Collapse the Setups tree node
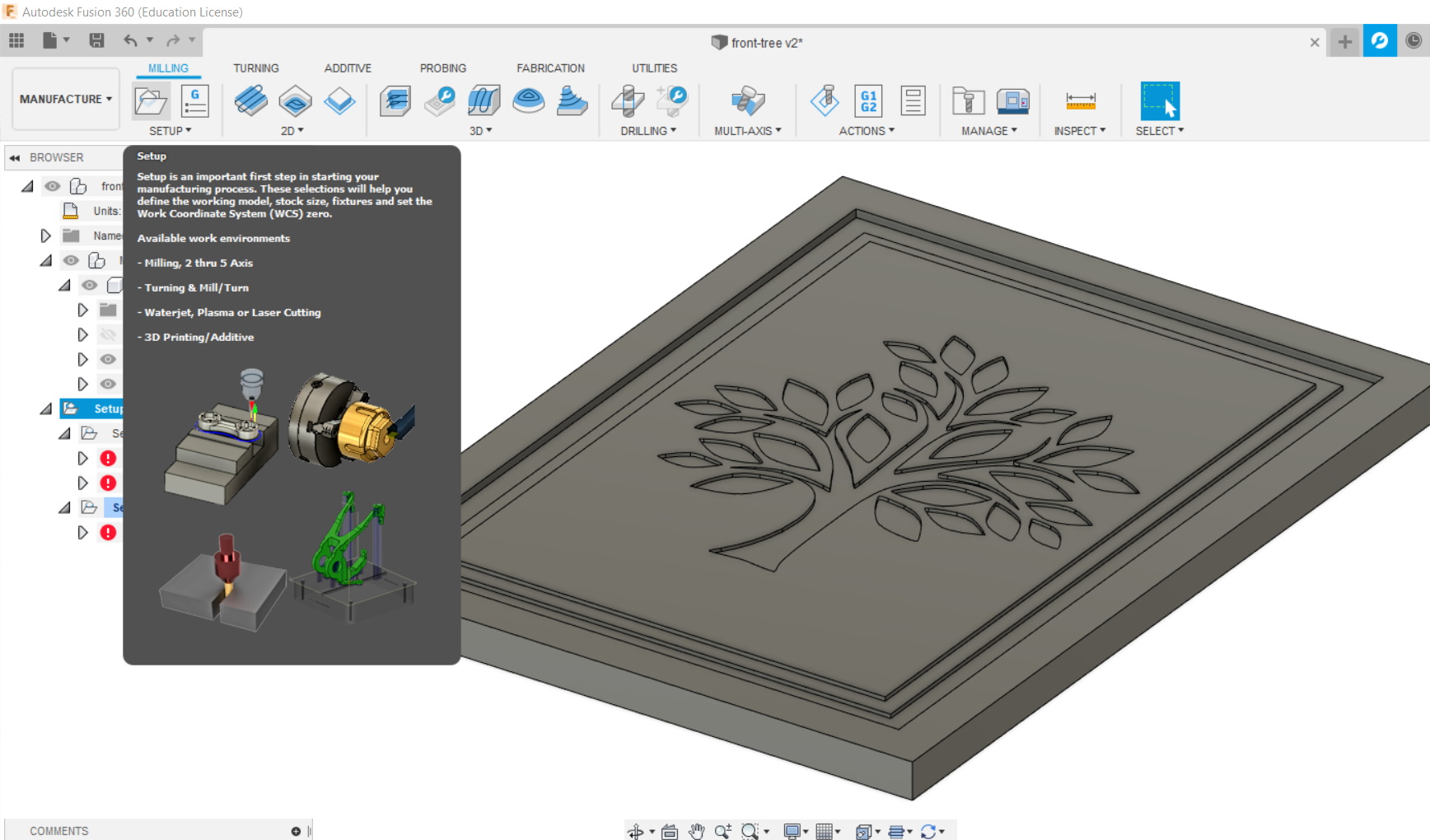This screenshot has width=1430, height=840. [46, 408]
